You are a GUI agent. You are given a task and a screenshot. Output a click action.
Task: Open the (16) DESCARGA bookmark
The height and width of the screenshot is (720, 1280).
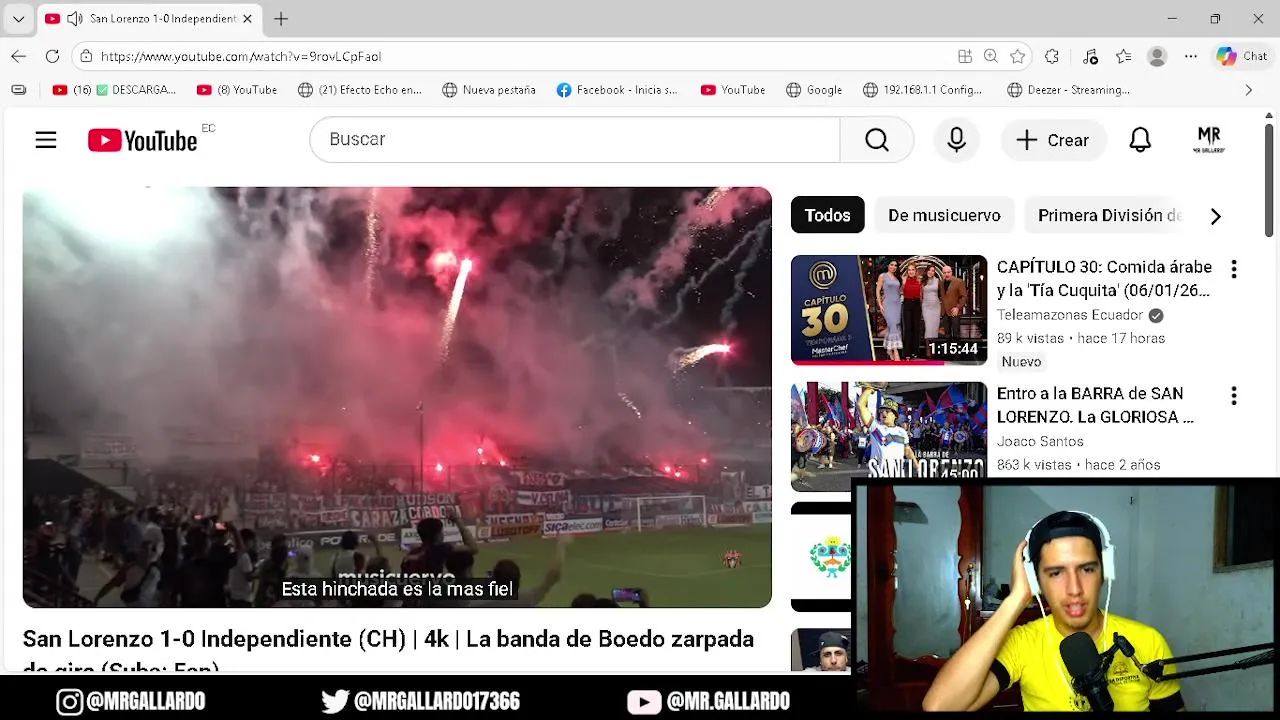point(114,90)
